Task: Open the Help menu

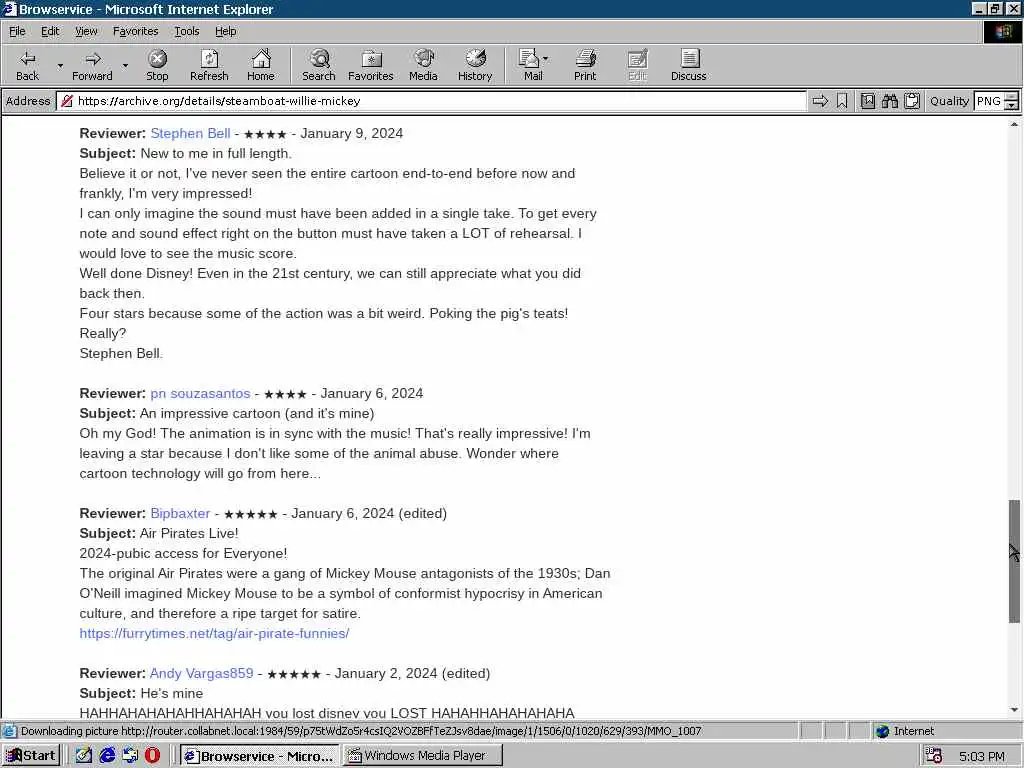Action: (x=225, y=31)
